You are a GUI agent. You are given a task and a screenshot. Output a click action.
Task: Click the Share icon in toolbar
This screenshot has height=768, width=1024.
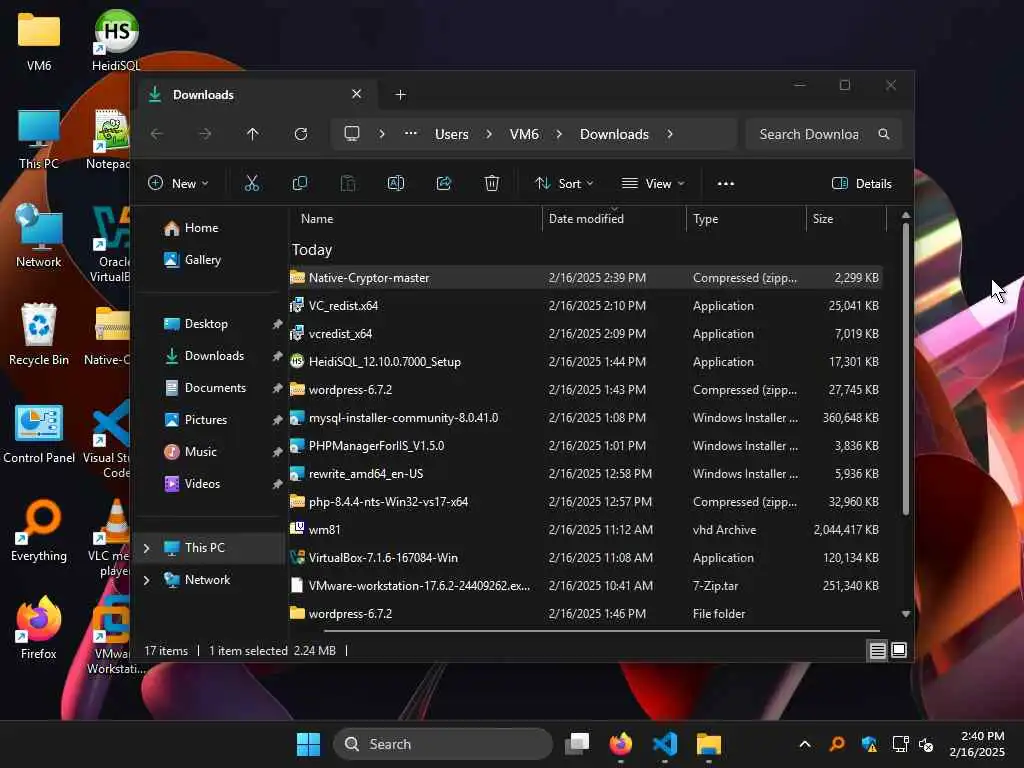pos(444,184)
